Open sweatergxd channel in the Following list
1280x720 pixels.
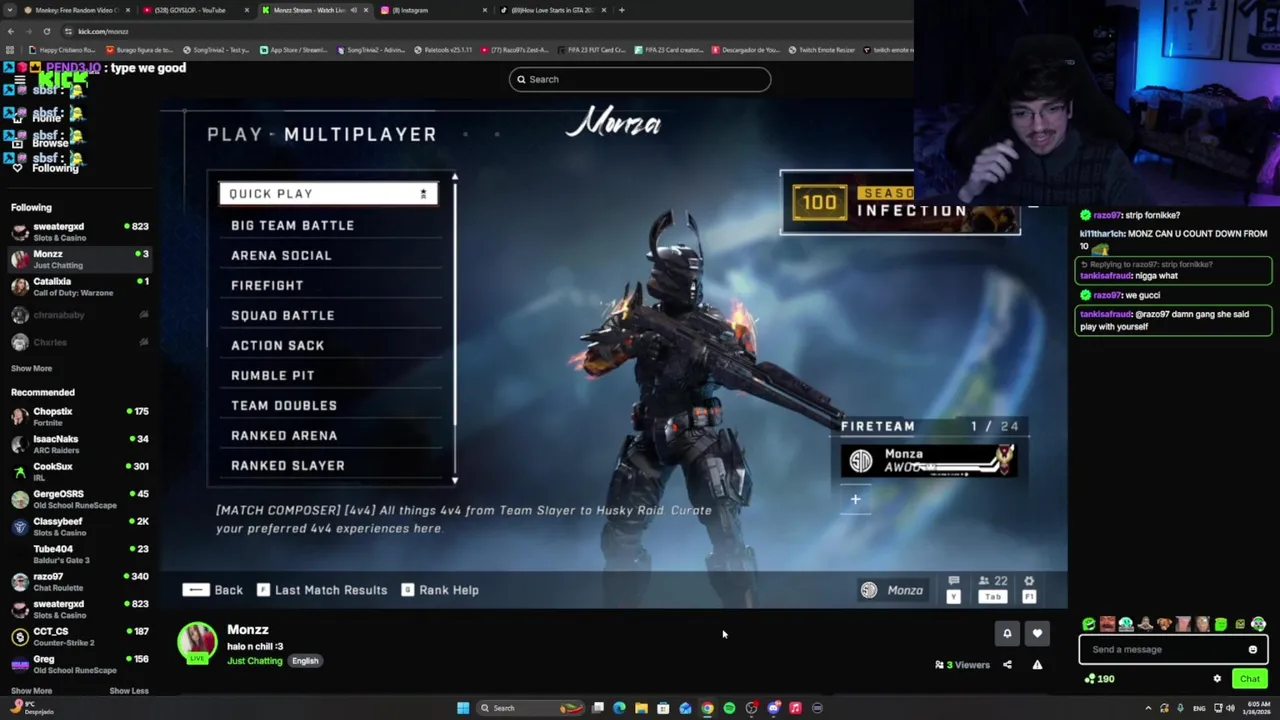(x=80, y=232)
